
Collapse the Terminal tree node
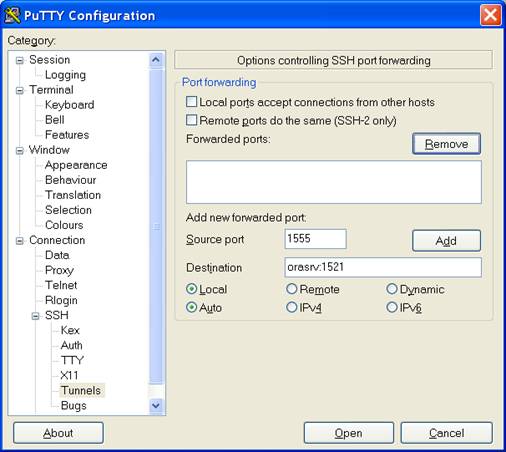click(20, 90)
